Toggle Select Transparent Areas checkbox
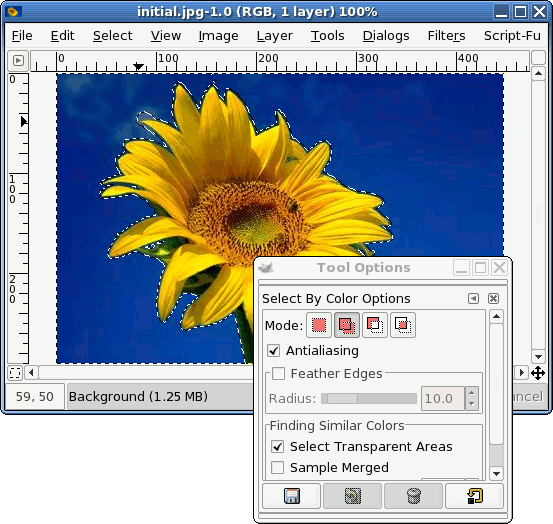This screenshot has width=553, height=524. (x=278, y=446)
